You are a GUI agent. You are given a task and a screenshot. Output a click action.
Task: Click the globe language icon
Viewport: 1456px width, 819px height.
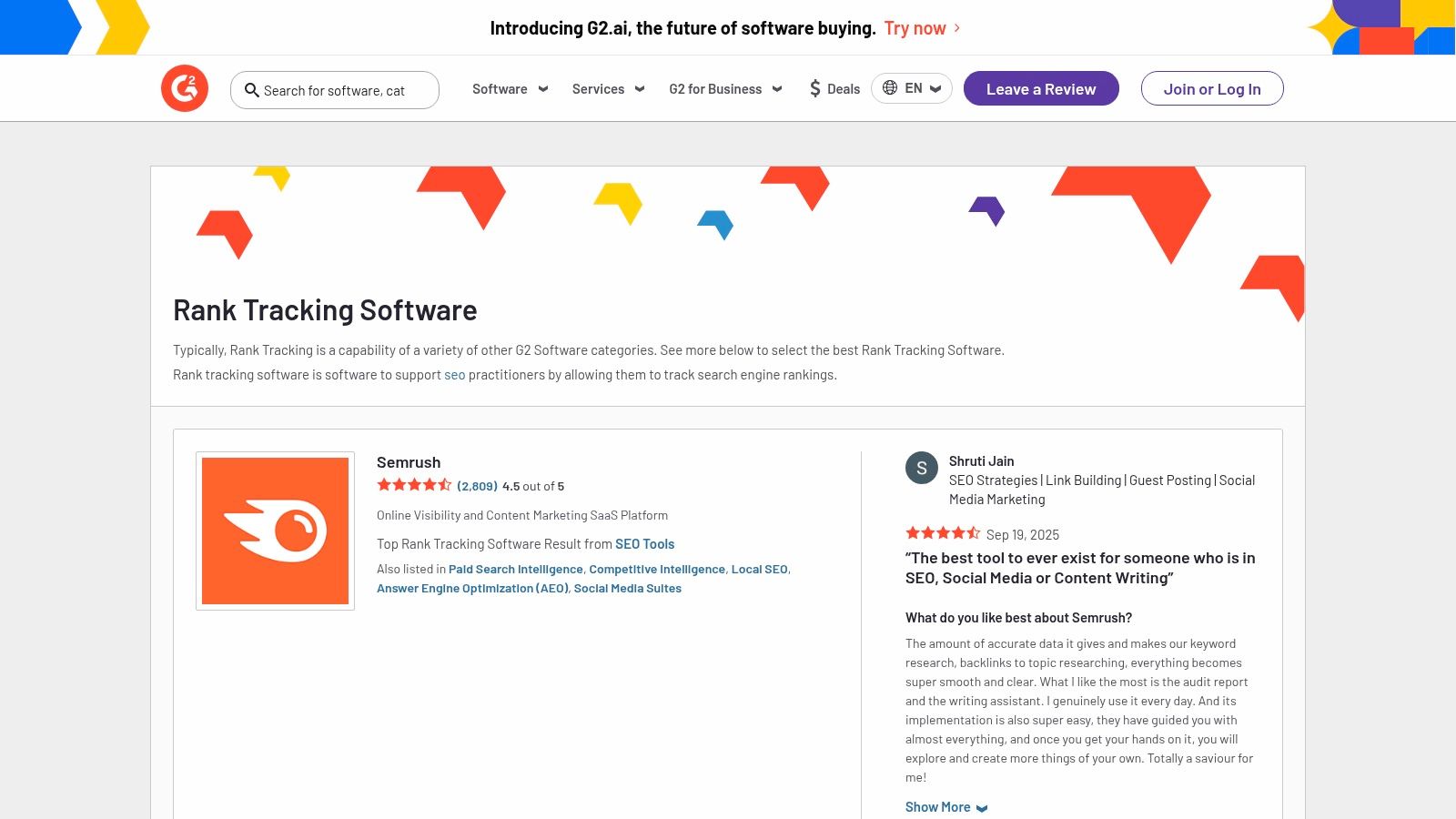pyautogui.click(x=890, y=88)
